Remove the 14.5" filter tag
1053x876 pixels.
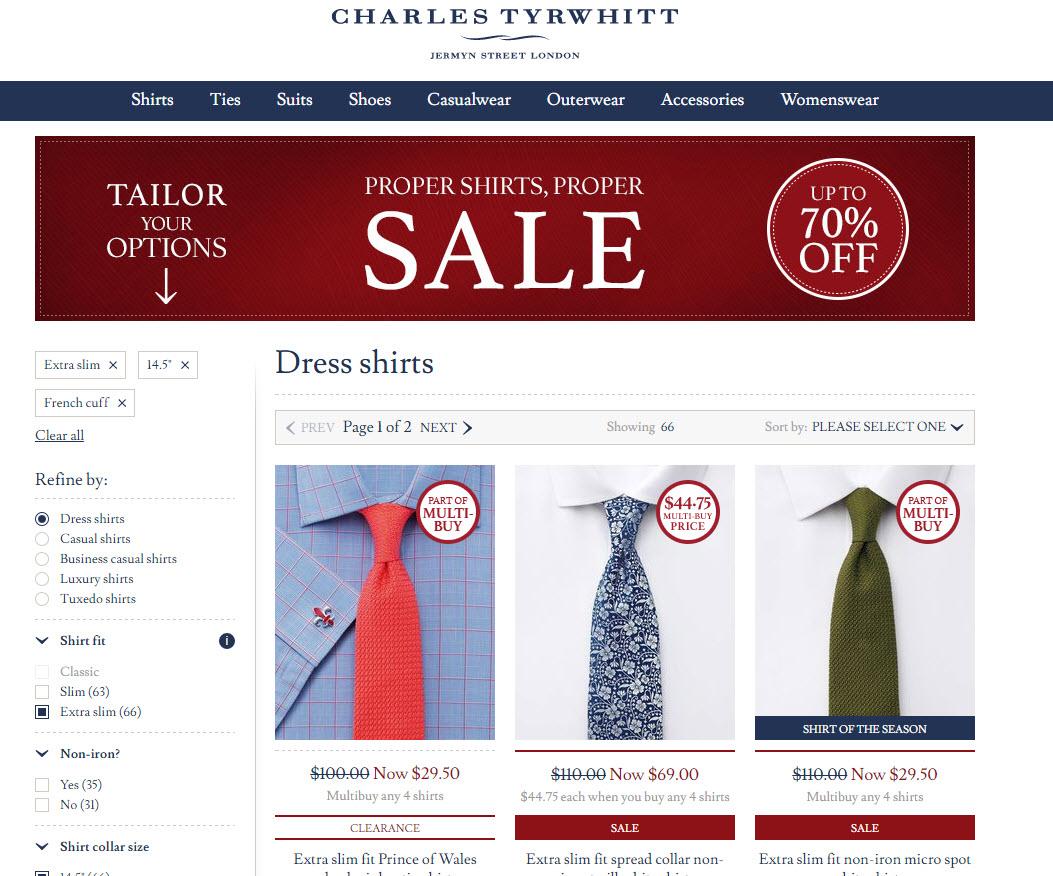click(x=185, y=365)
